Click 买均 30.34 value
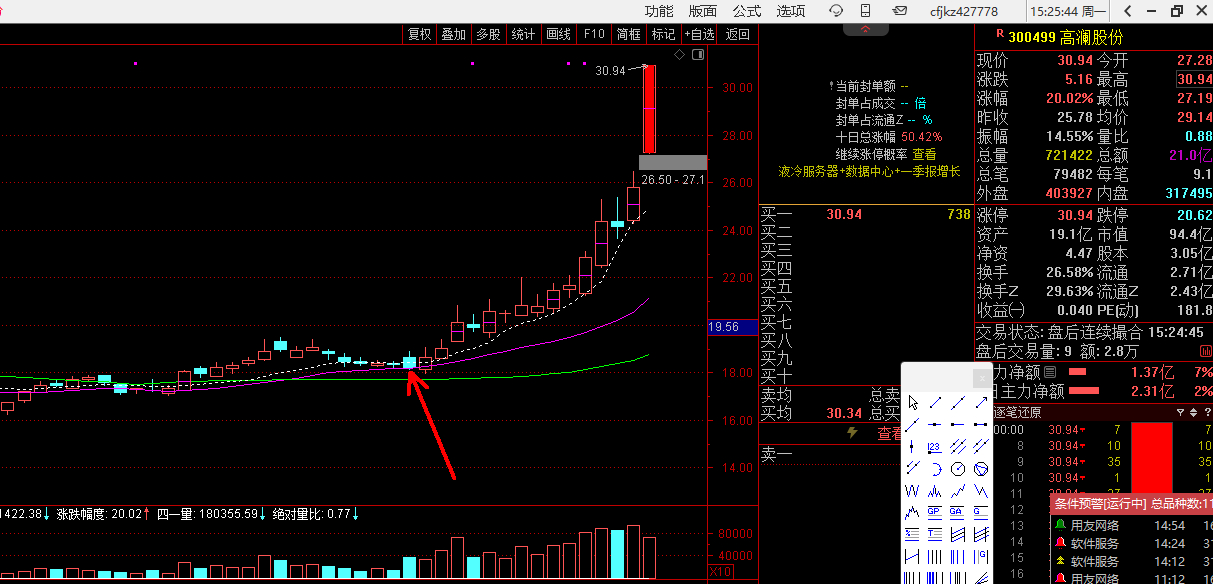Screen dimensions: 1213x584 [844, 413]
